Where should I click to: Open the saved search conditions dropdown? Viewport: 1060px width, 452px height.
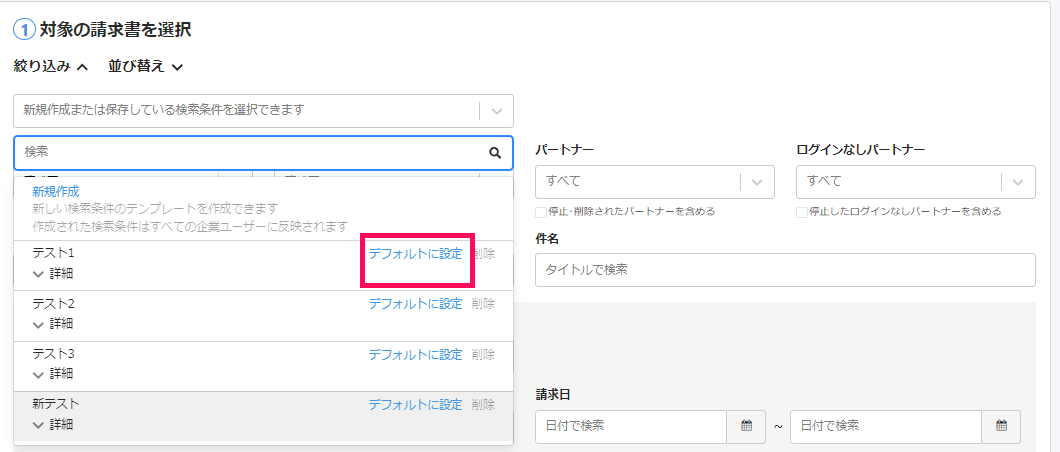pyautogui.click(x=264, y=111)
